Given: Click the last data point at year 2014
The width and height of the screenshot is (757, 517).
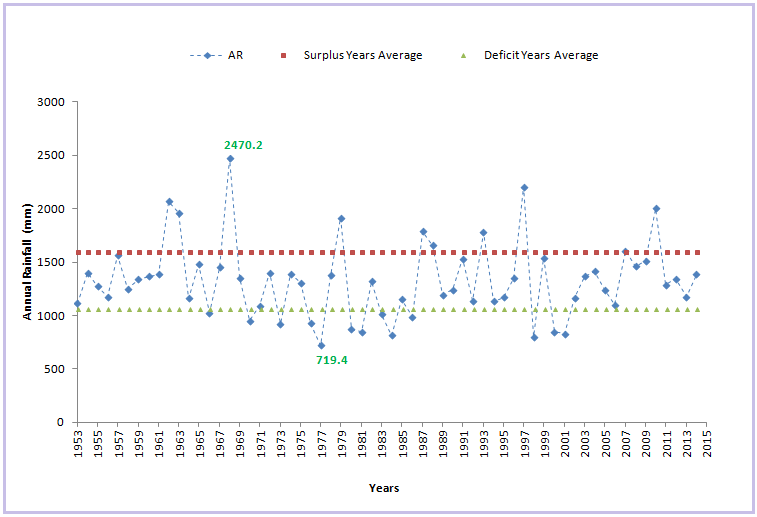Looking at the screenshot, I should pos(696,274).
